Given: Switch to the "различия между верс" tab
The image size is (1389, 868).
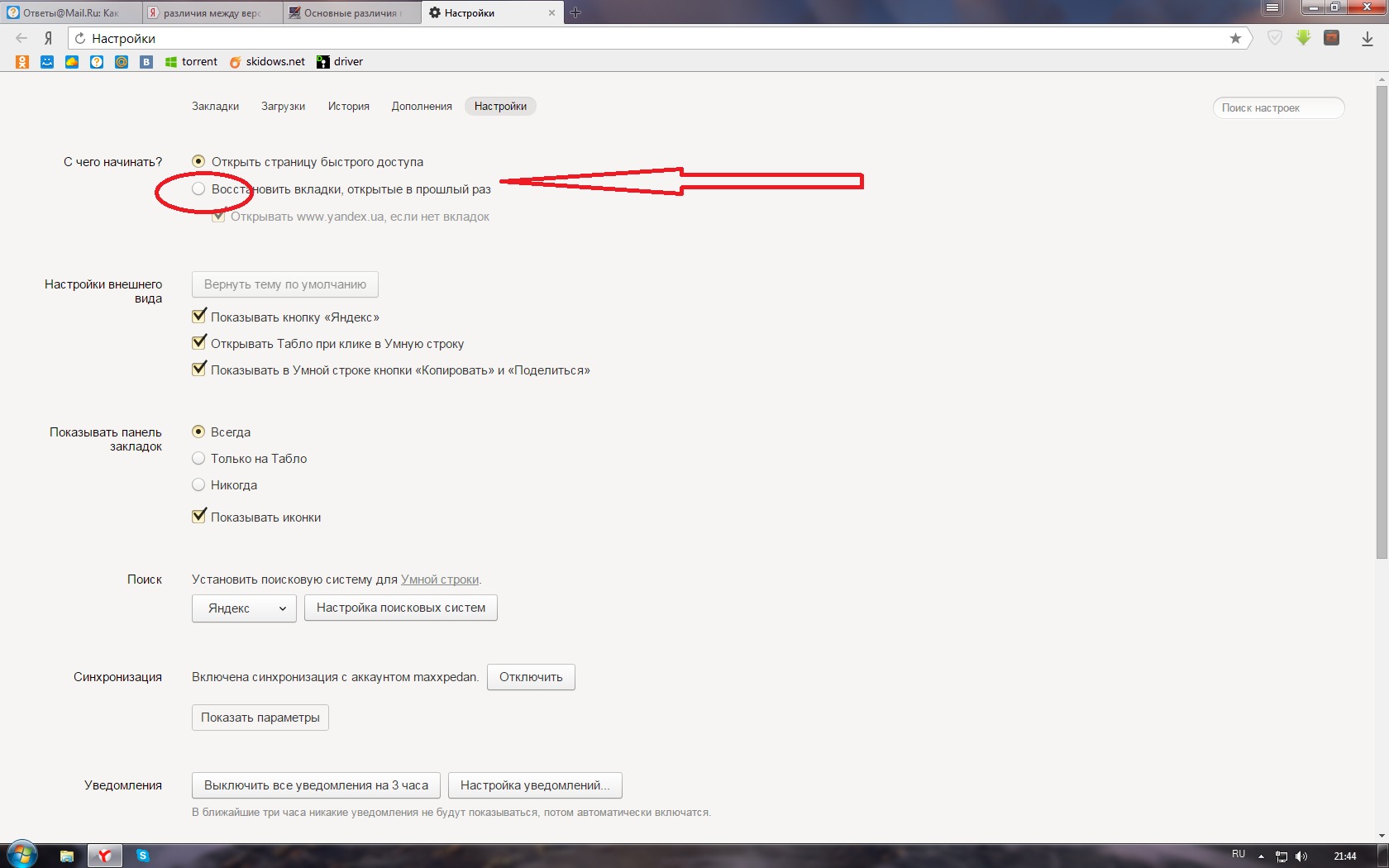Looking at the screenshot, I should point(212,12).
